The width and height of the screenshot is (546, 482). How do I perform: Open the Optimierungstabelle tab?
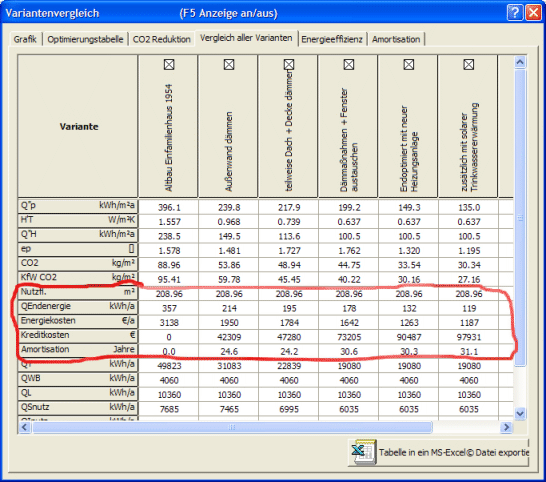click(85, 39)
